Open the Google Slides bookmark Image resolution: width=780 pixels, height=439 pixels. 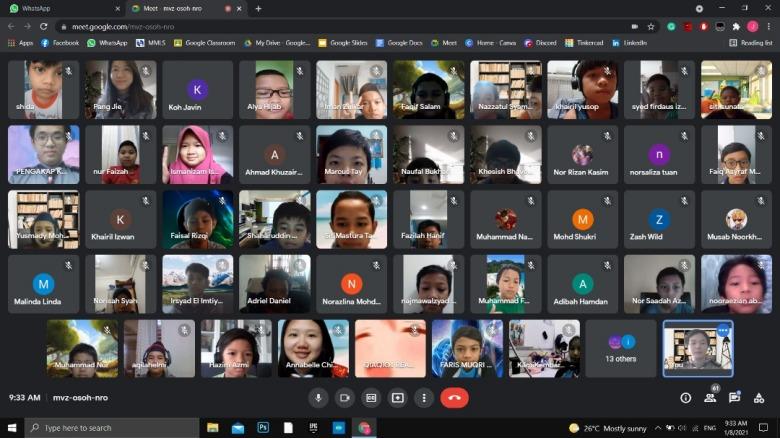344,43
